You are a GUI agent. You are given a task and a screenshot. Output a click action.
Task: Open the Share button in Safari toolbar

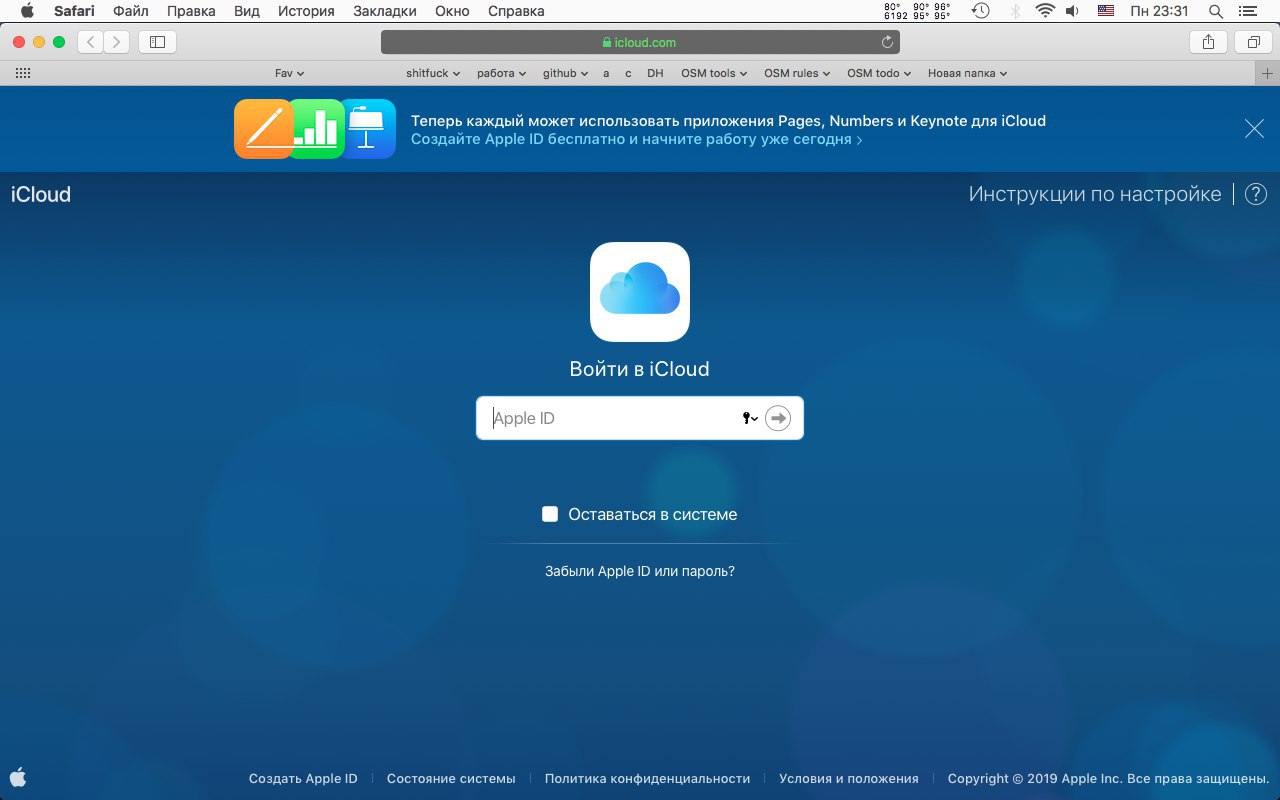tap(1208, 42)
